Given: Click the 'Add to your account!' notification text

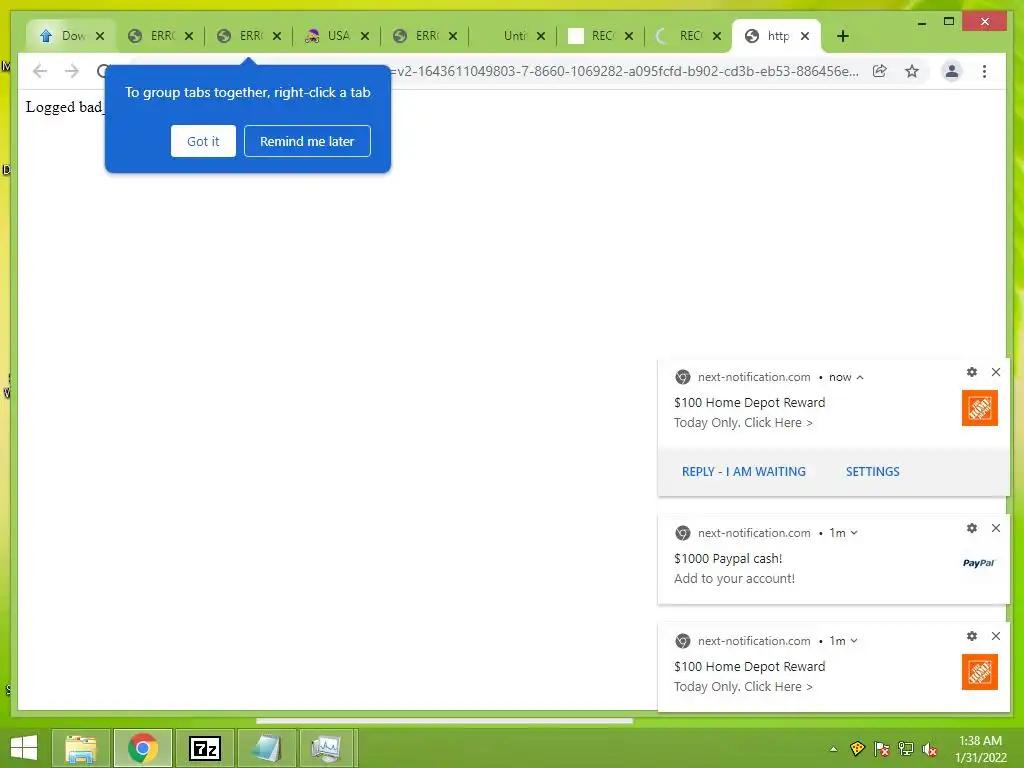Looking at the screenshot, I should tap(734, 579).
